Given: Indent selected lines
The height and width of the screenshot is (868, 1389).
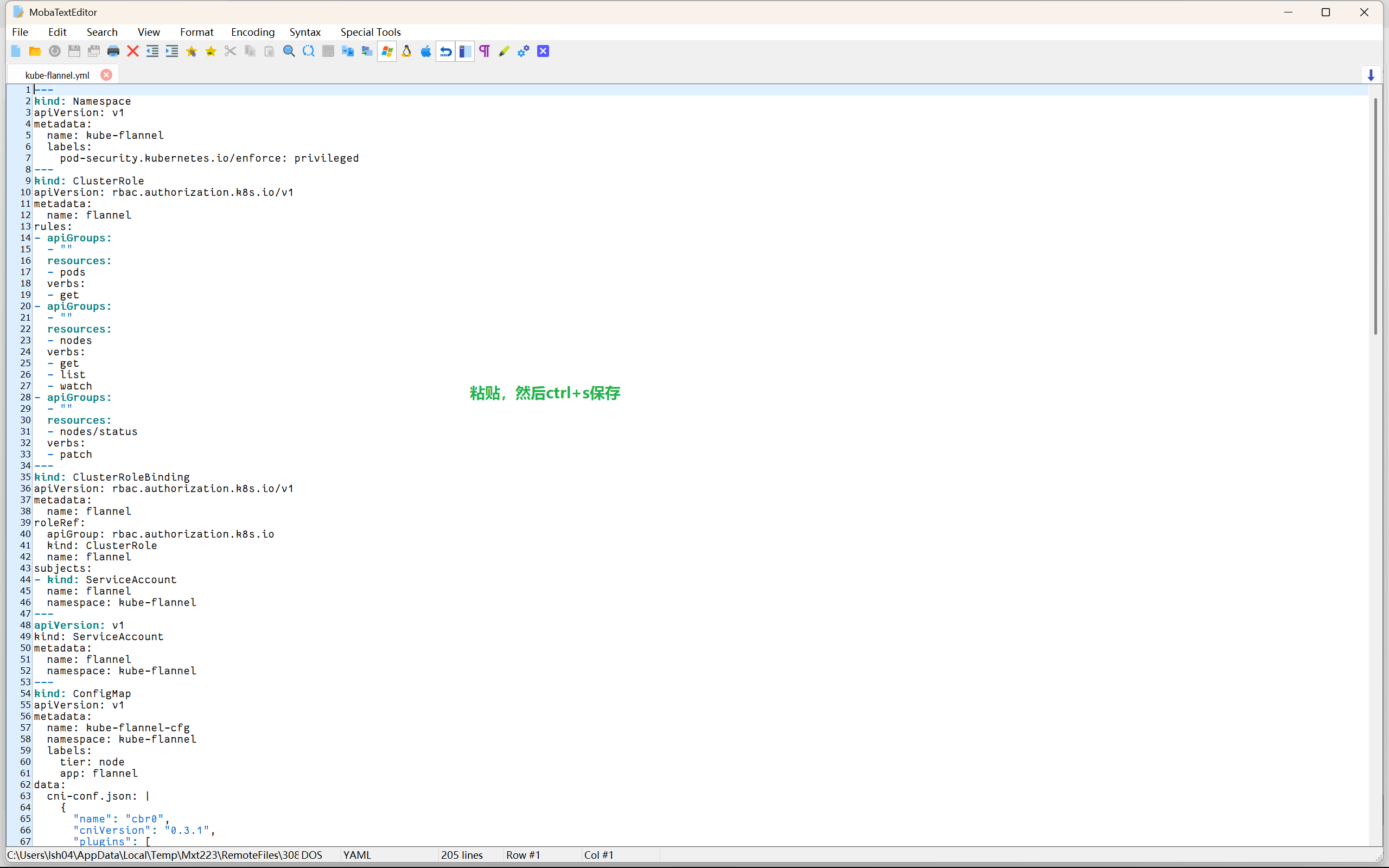Looking at the screenshot, I should click(171, 51).
